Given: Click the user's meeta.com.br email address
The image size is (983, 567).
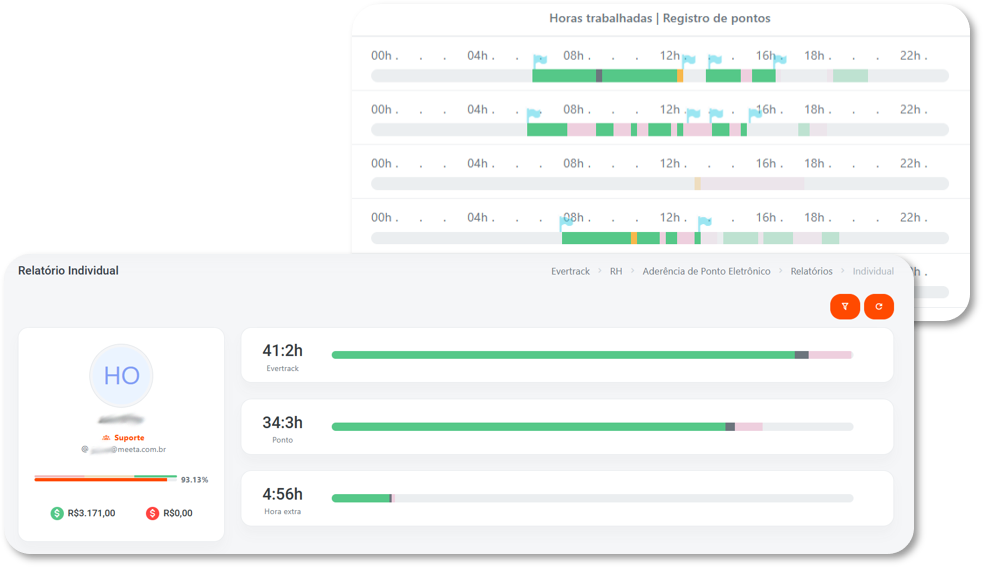Looking at the screenshot, I should (x=128, y=450).
